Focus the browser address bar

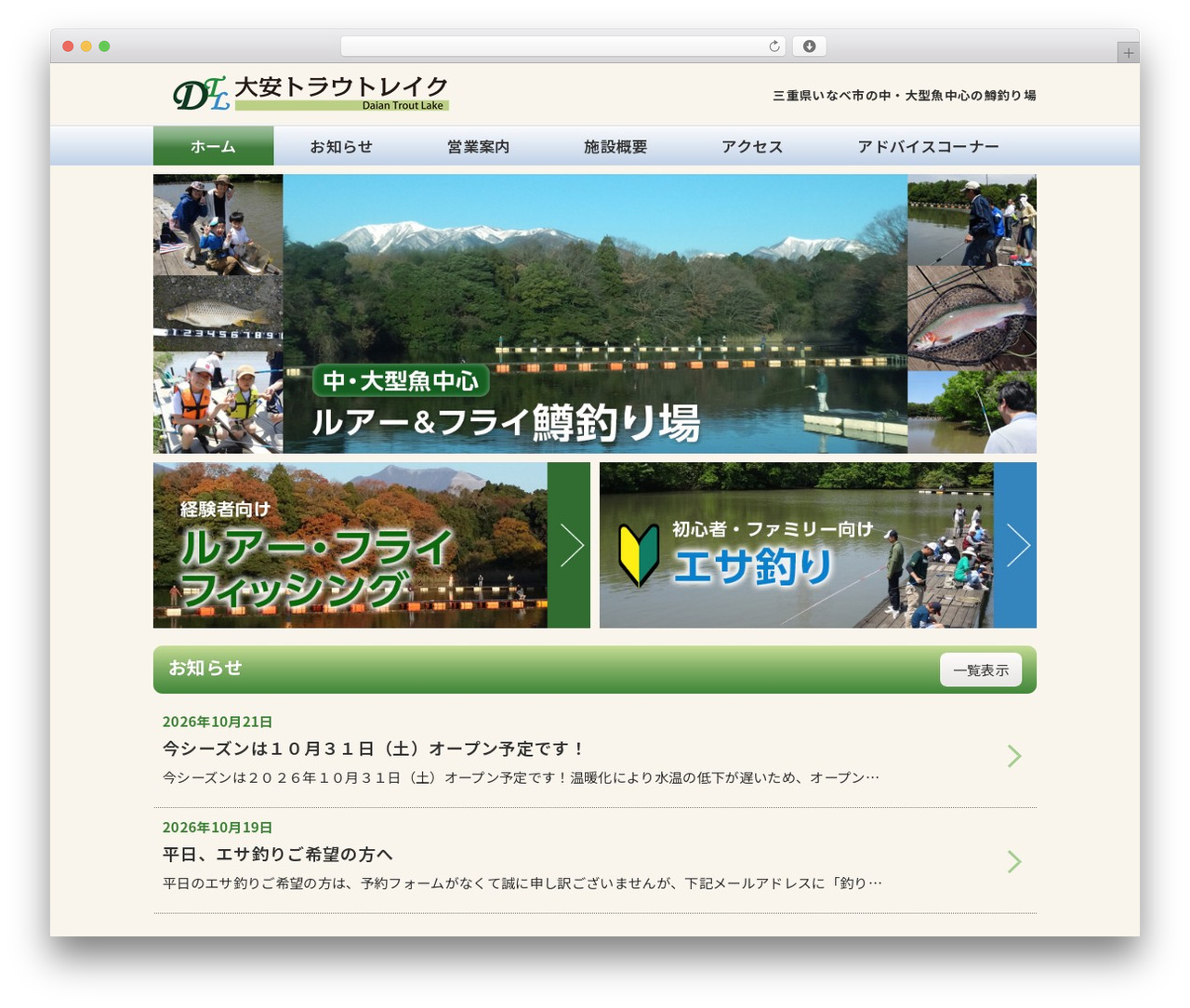[562, 46]
